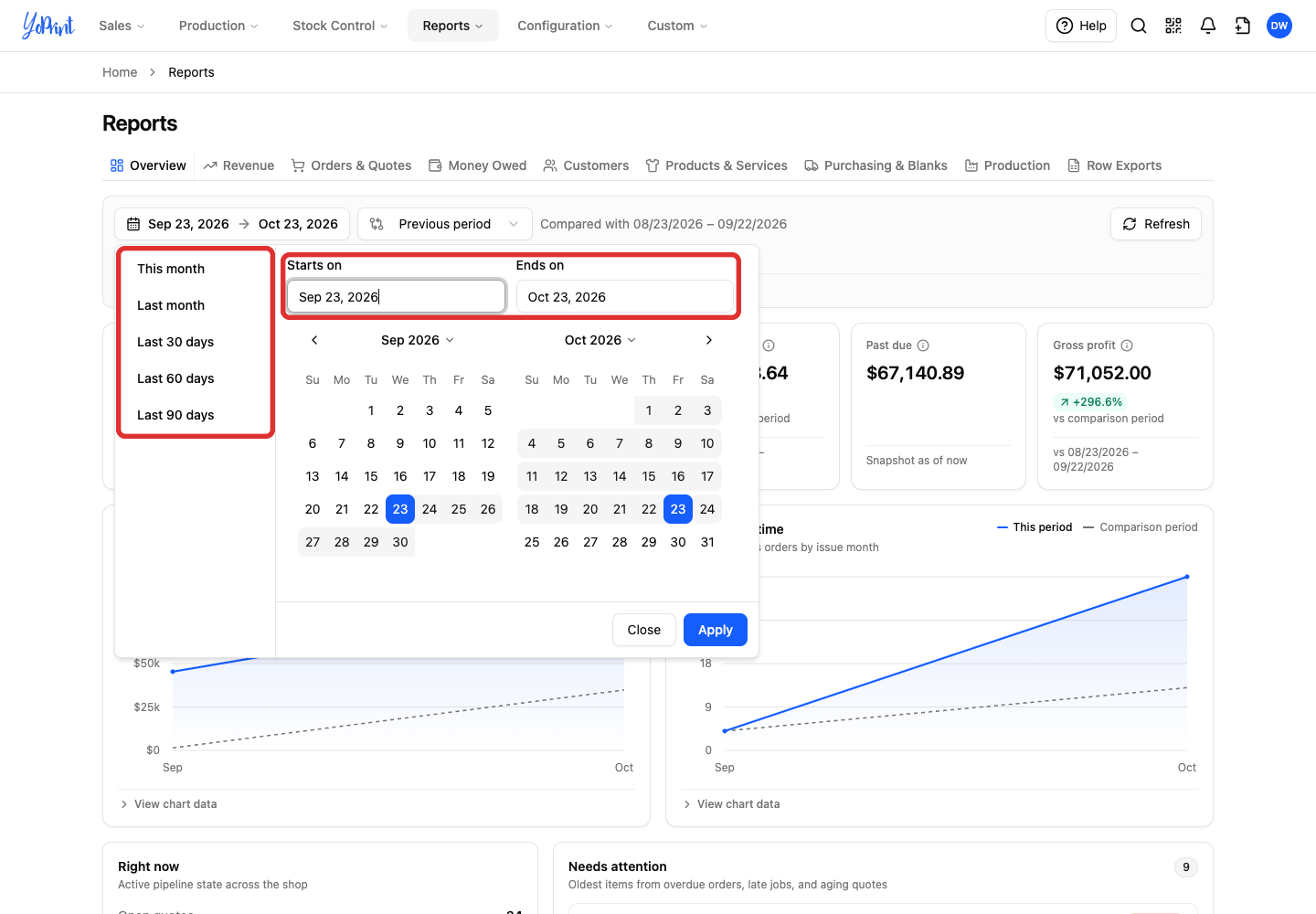The width and height of the screenshot is (1316, 914).
Task: Click the Ends on date field
Action: coord(625,297)
